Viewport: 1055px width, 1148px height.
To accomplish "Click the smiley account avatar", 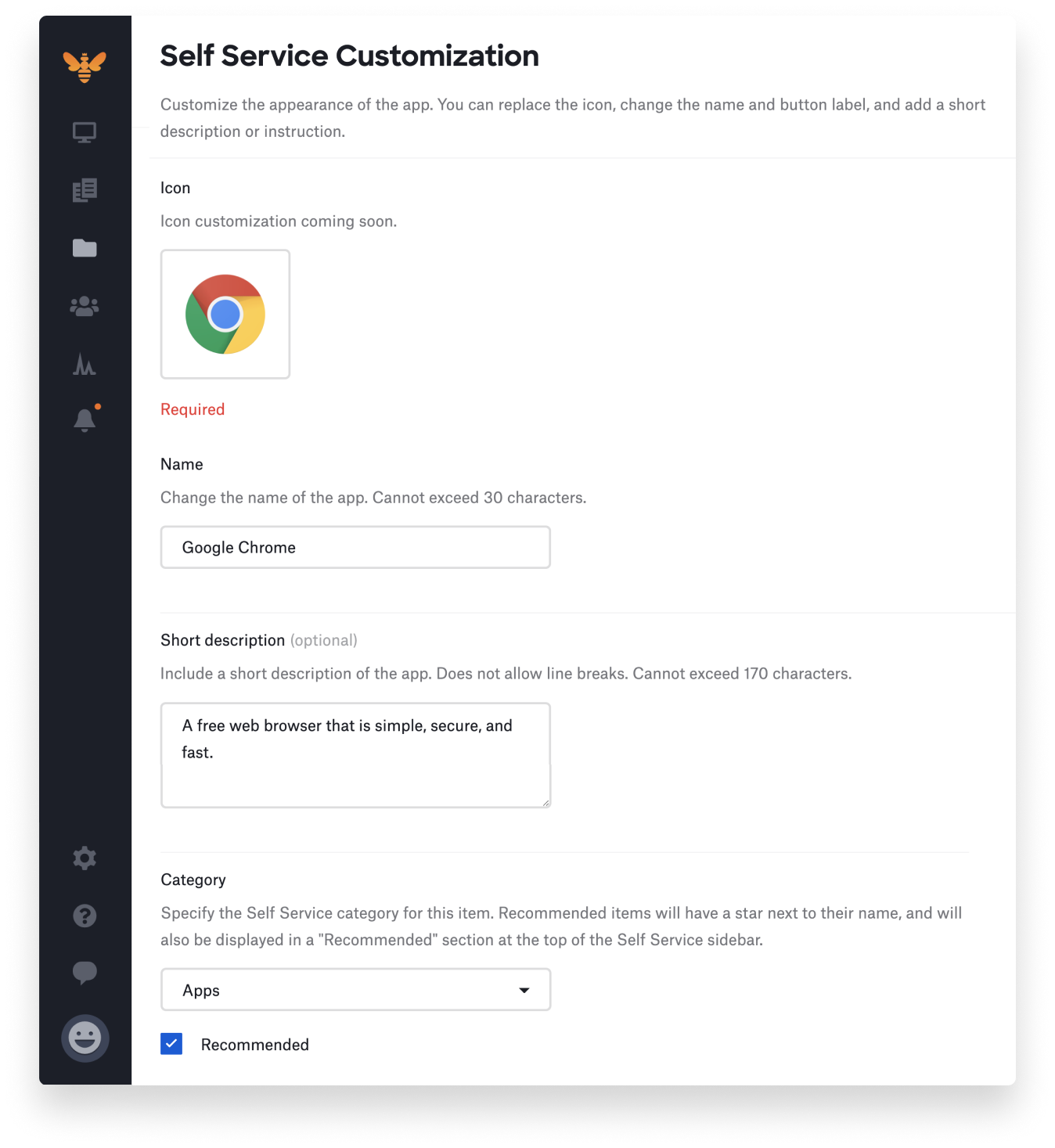I will [x=85, y=1038].
